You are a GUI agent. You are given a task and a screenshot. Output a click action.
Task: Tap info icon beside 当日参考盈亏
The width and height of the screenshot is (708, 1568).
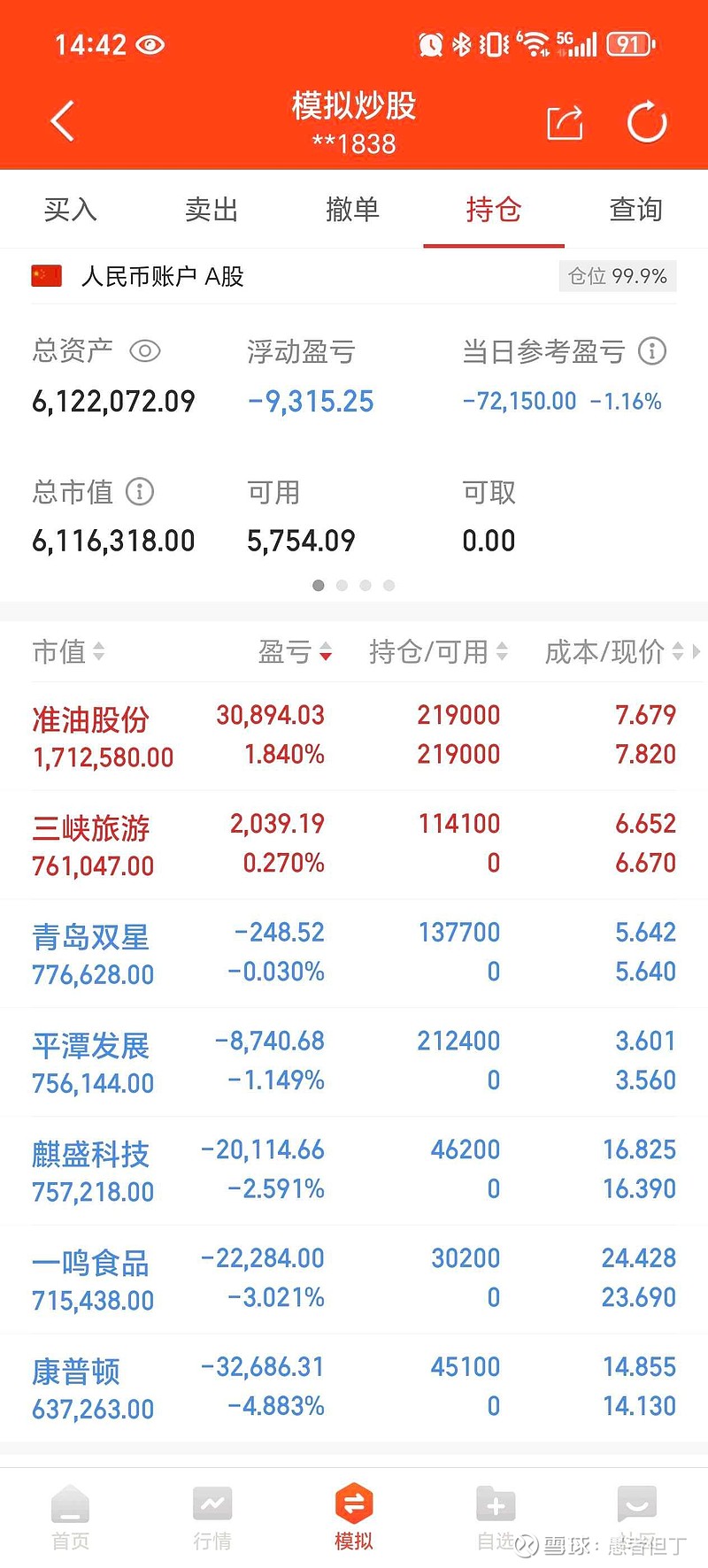point(652,351)
